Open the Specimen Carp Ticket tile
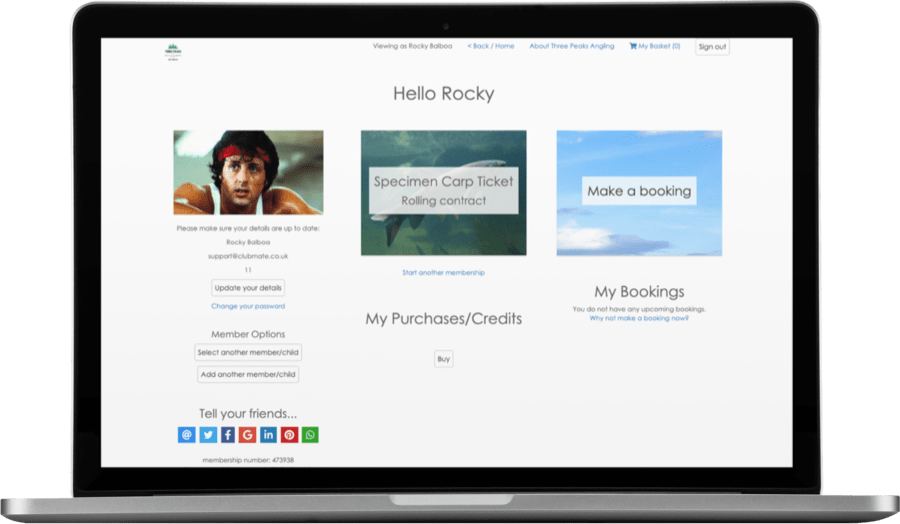This screenshot has width=900, height=524. click(x=443, y=192)
